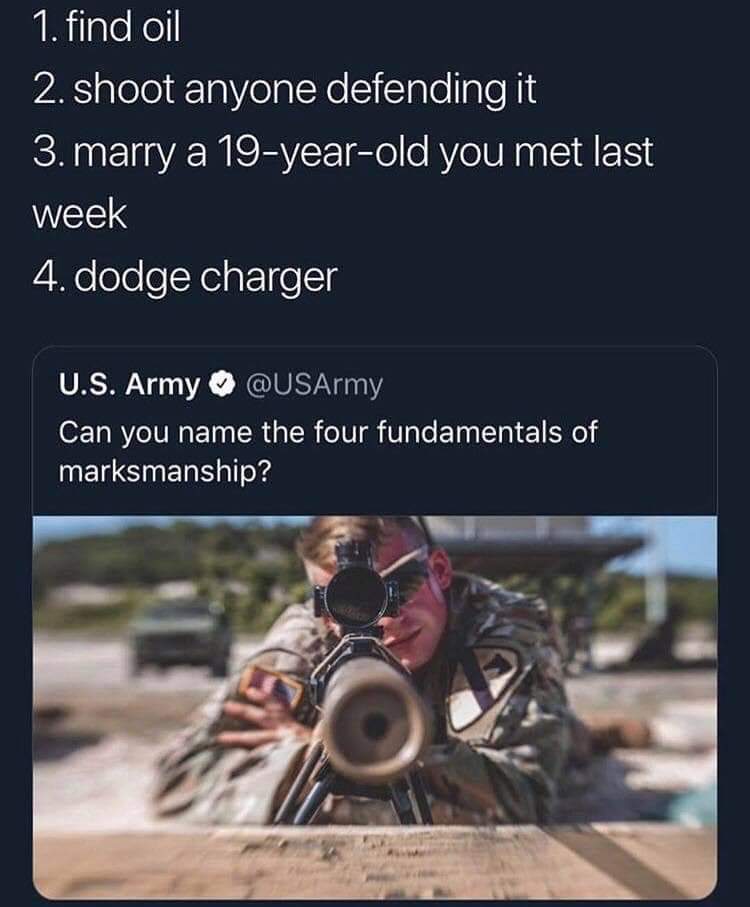Click the word "week" in the tweet

tap(79, 215)
